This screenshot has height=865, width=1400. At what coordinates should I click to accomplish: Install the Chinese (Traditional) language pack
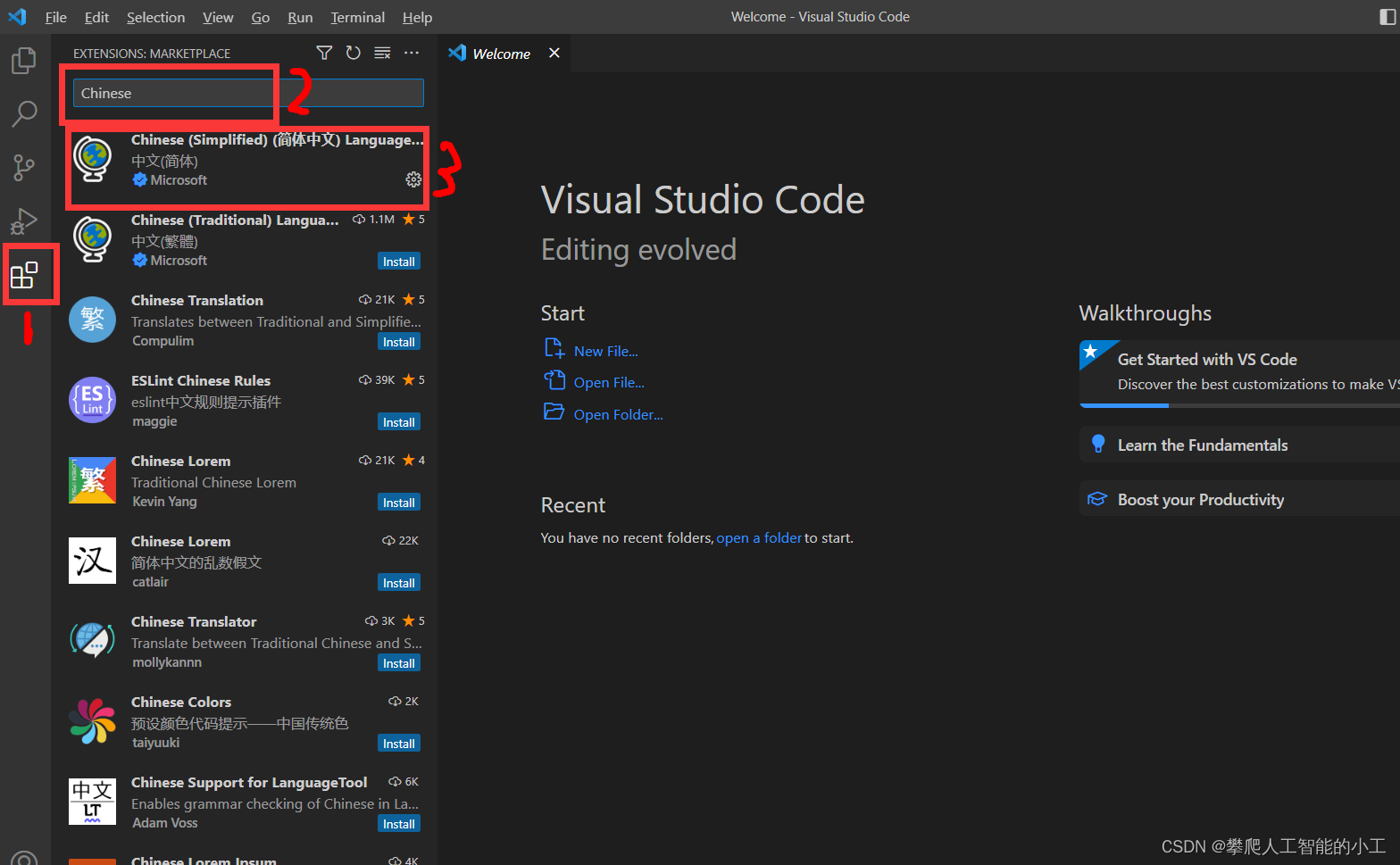(399, 262)
